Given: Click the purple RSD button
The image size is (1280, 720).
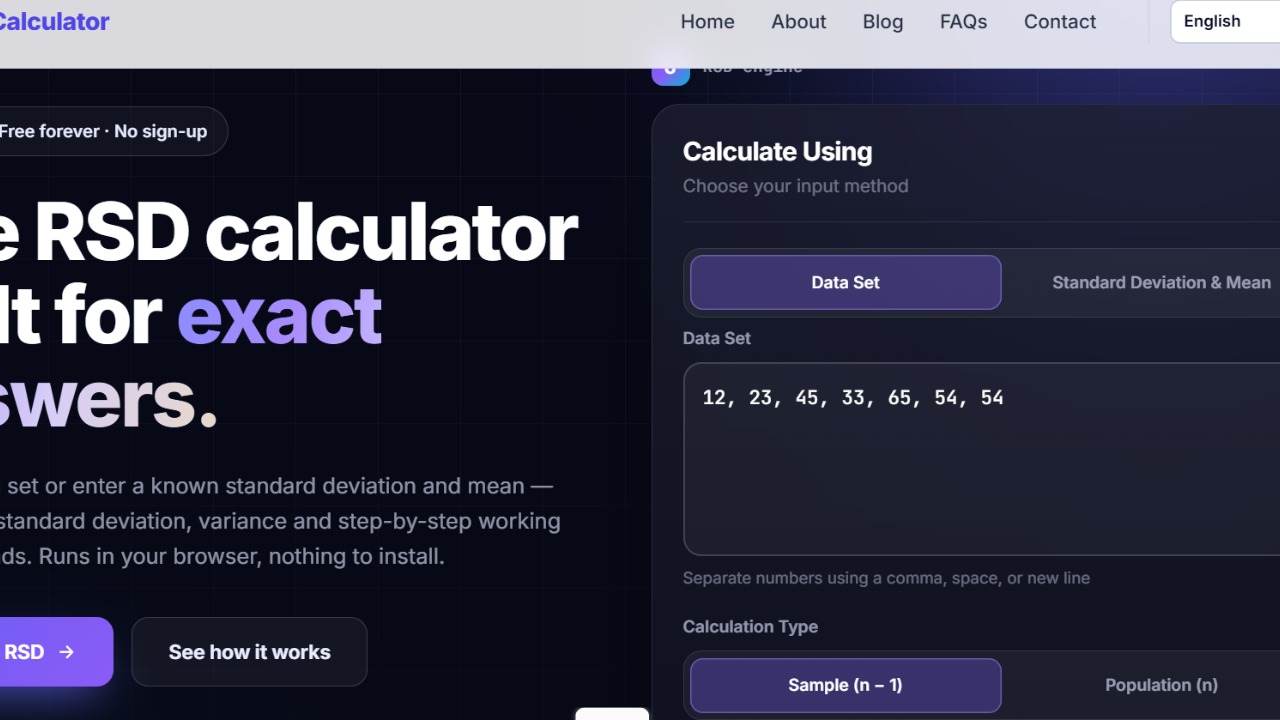Looking at the screenshot, I should point(55,652).
